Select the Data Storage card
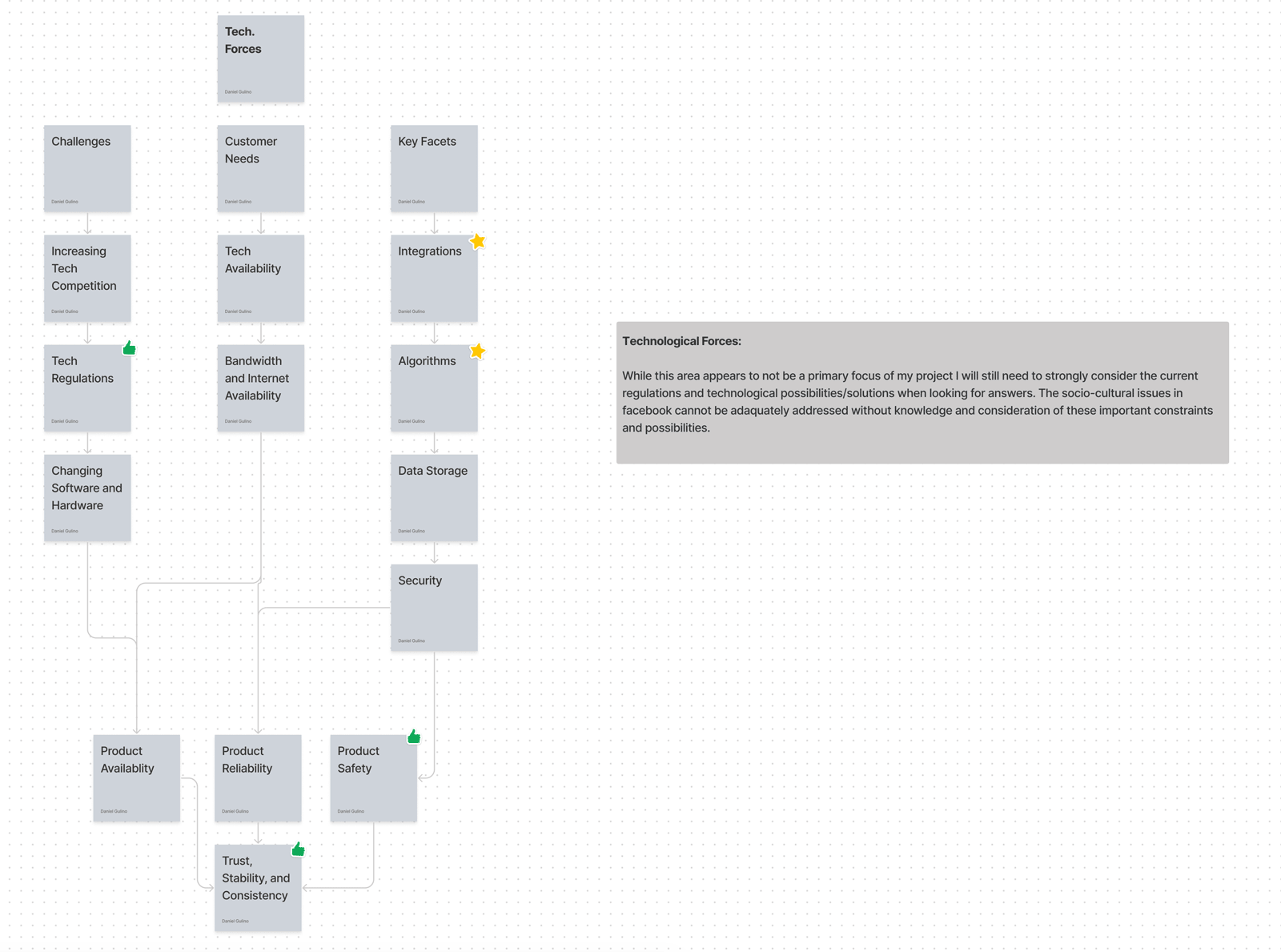The height and width of the screenshot is (952, 1281). 434,498
